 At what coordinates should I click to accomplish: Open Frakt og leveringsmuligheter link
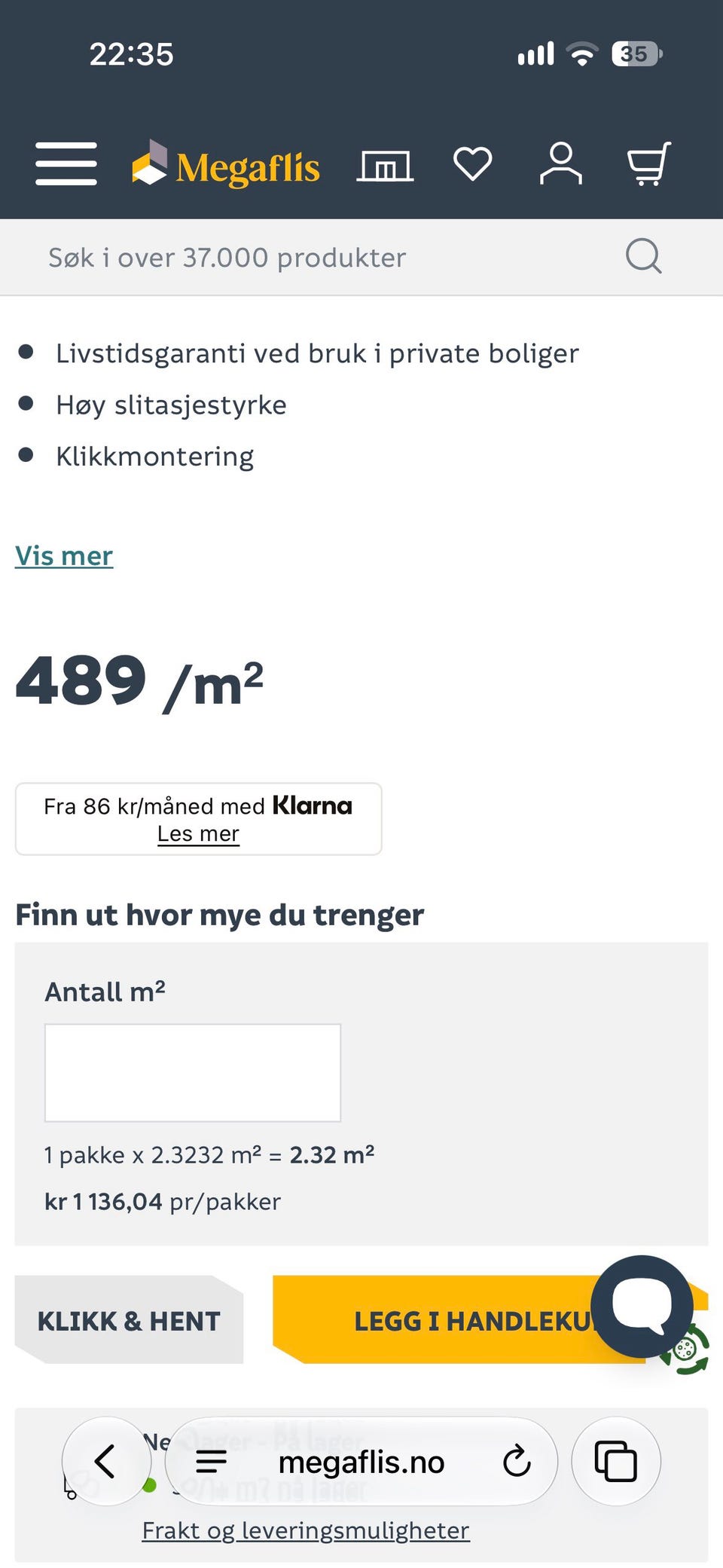click(x=306, y=1530)
